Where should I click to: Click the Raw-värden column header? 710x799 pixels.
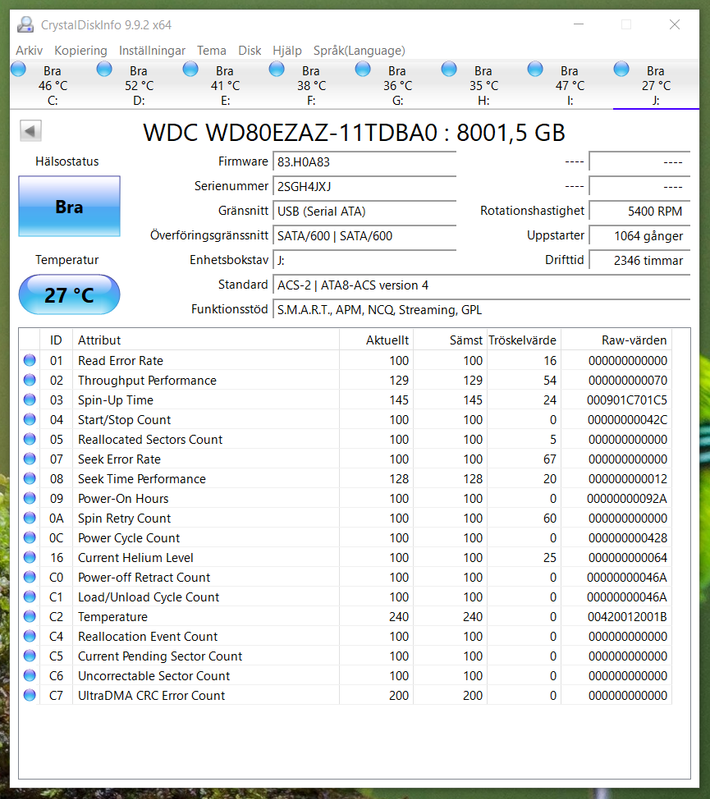[x=616, y=340]
